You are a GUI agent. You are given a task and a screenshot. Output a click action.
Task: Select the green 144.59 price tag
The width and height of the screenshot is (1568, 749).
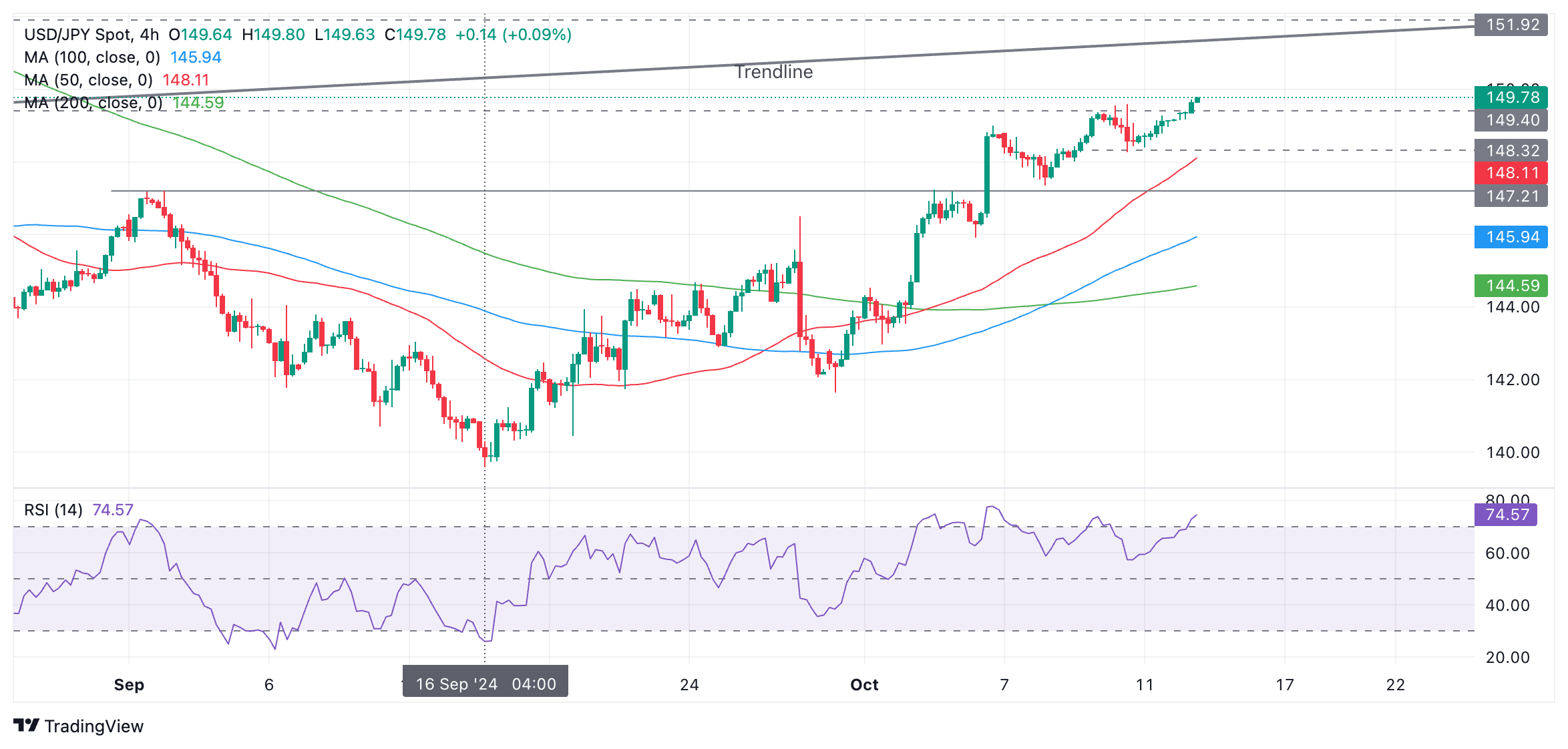[x=1511, y=286]
